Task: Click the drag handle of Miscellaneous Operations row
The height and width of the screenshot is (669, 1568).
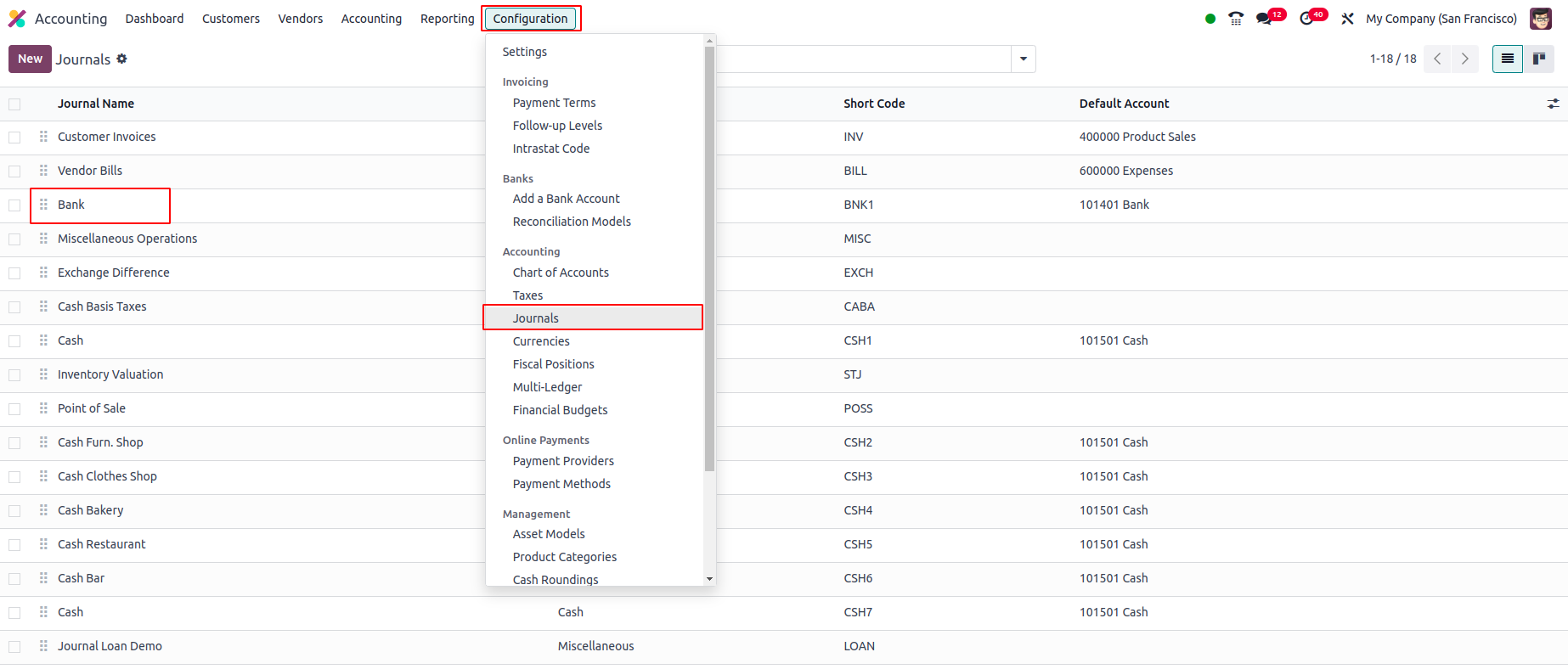Action: (x=43, y=239)
